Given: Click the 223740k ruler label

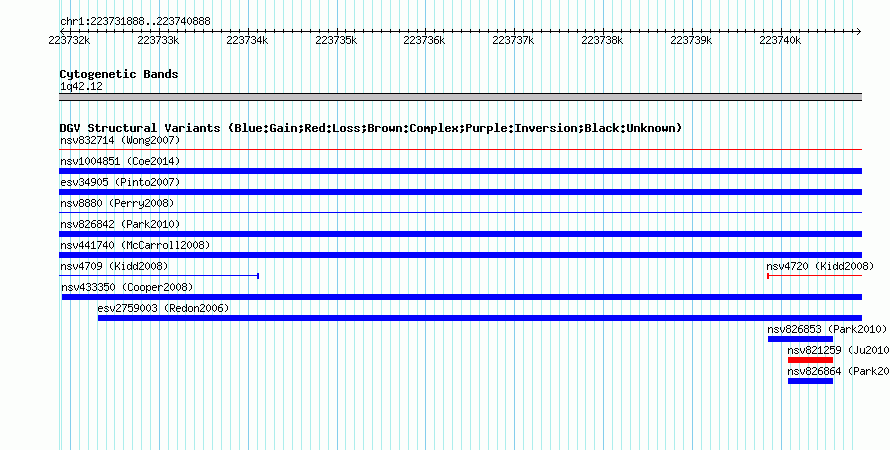Looking at the screenshot, I should [x=780, y=40].
